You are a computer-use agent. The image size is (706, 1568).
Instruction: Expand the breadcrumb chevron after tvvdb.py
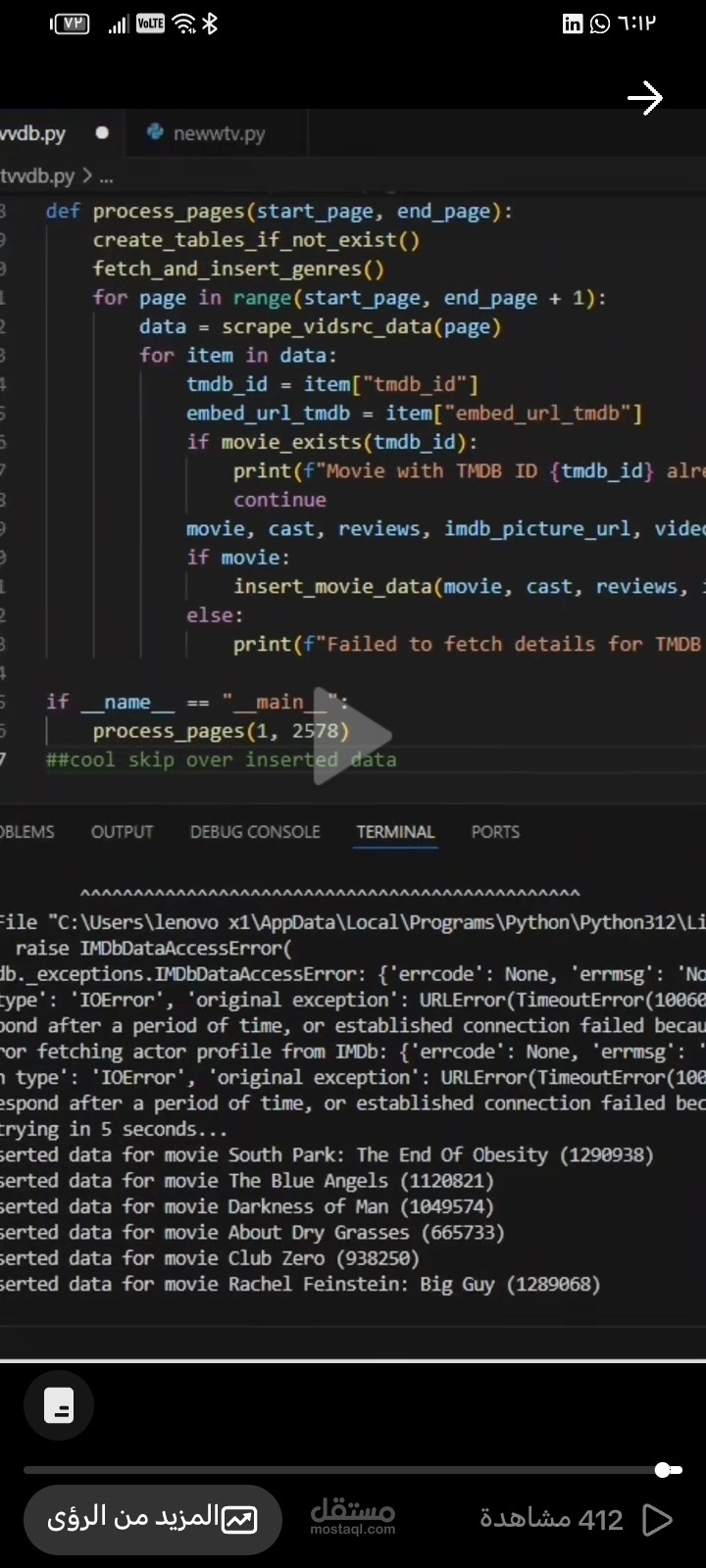pyautogui.click(x=87, y=176)
